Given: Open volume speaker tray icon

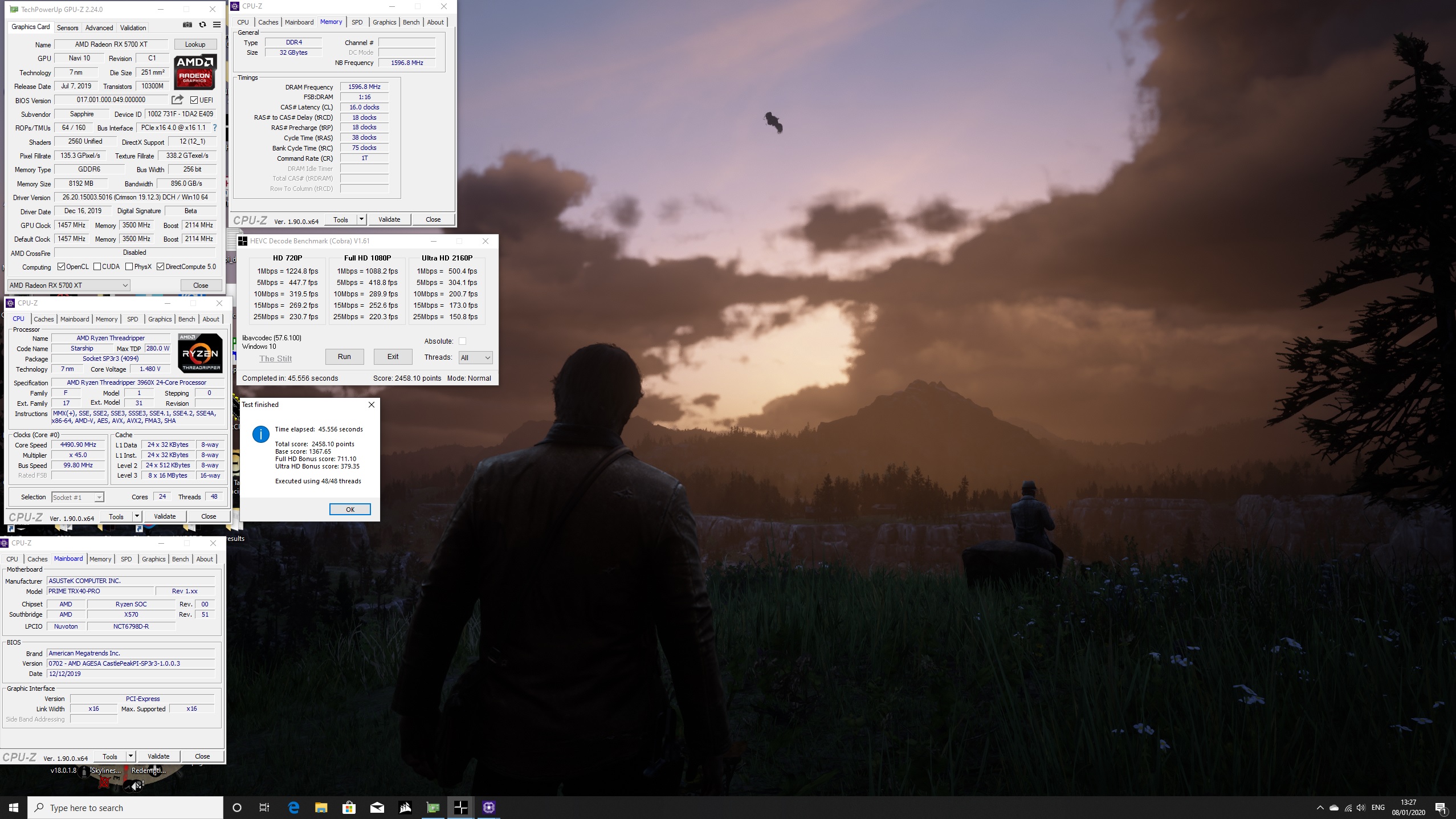Looking at the screenshot, I should 1361,808.
